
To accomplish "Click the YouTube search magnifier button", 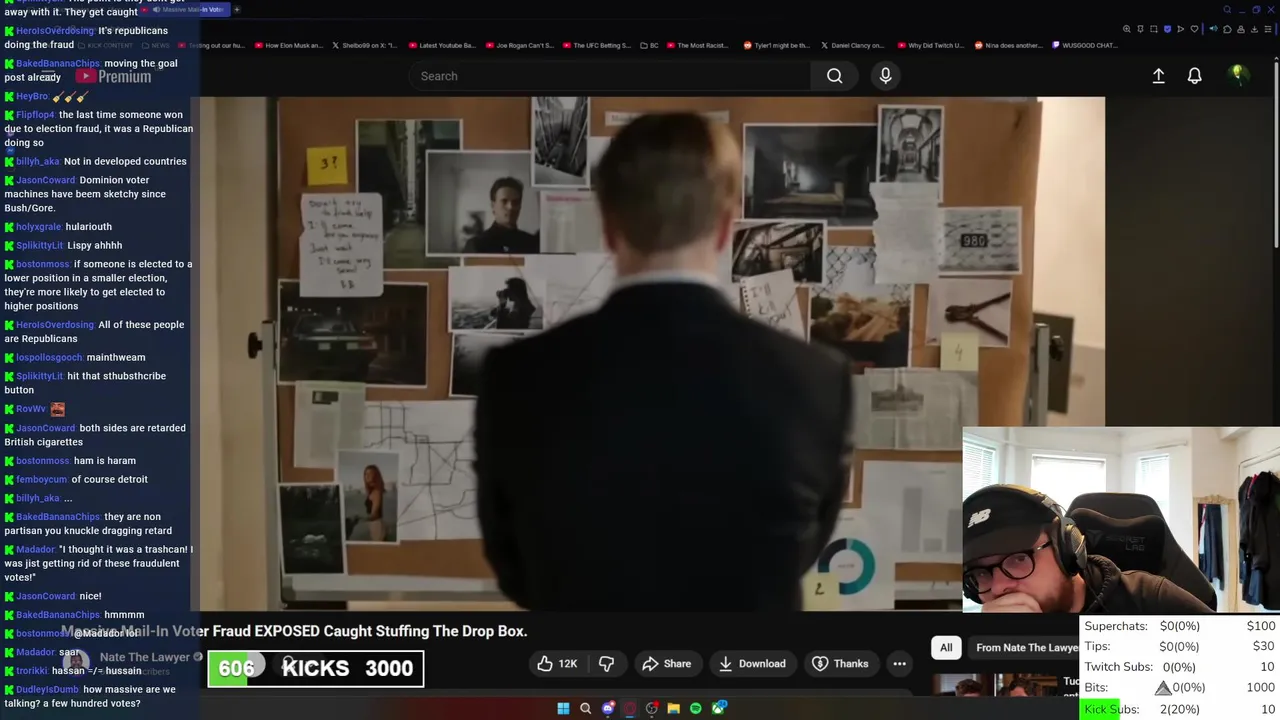I will pos(834,76).
